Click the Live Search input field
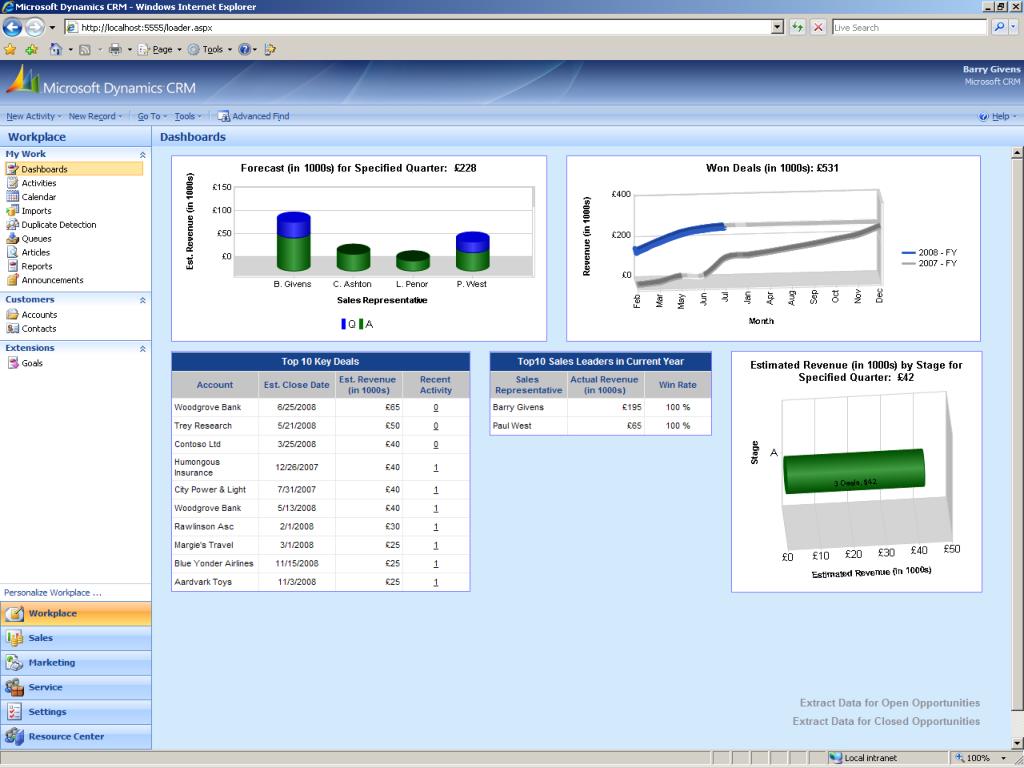The height and width of the screenshot is (768, 1024). click(909, 27)
